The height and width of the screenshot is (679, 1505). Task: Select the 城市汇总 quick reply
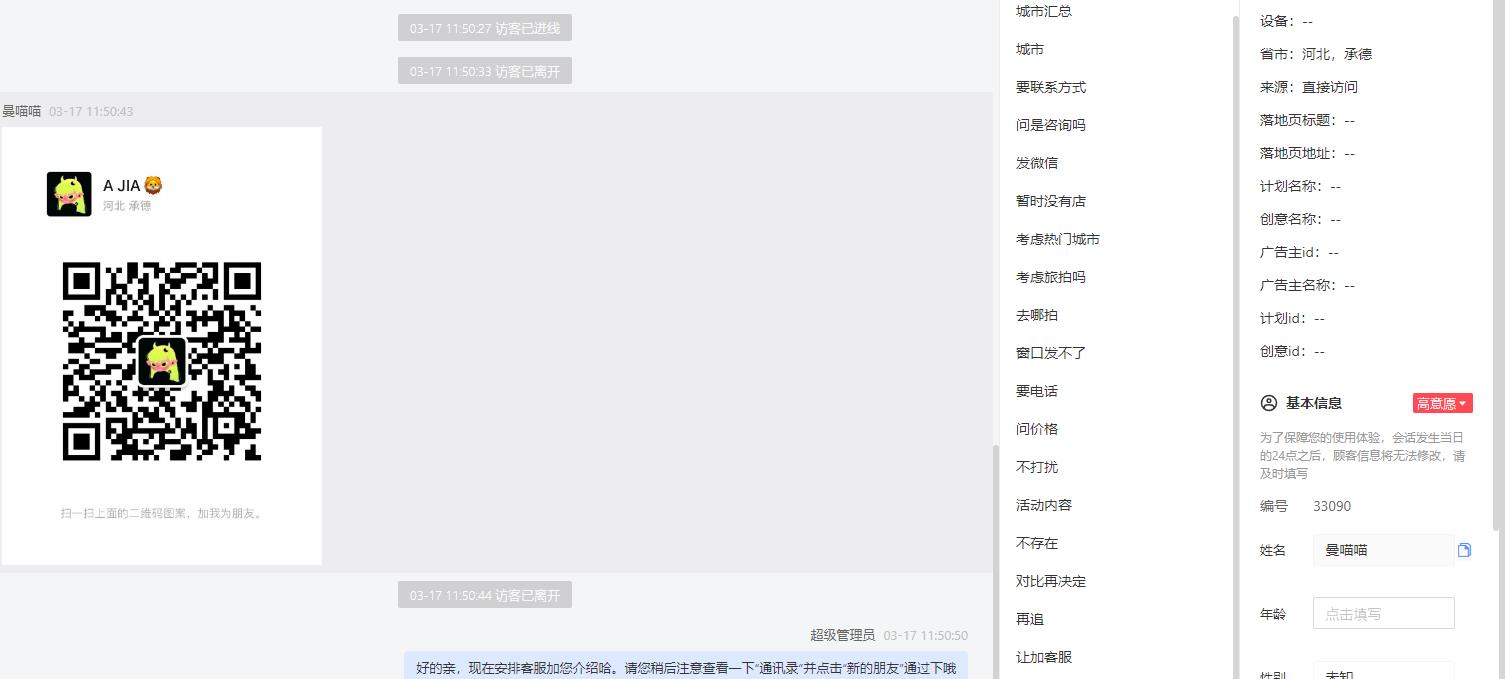click(x=1044, y=11)
